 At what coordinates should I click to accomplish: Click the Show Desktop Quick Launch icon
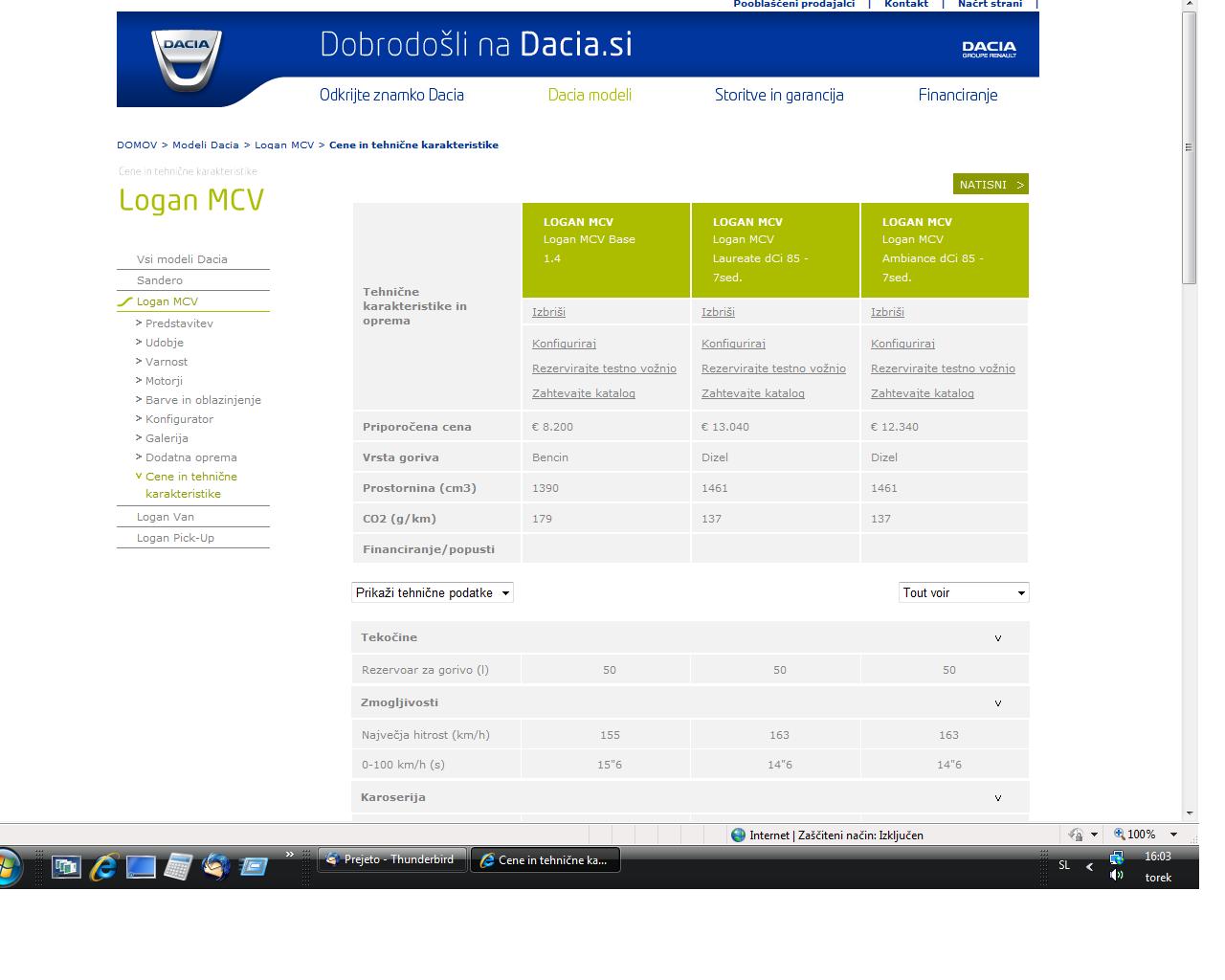click(141, 867)
